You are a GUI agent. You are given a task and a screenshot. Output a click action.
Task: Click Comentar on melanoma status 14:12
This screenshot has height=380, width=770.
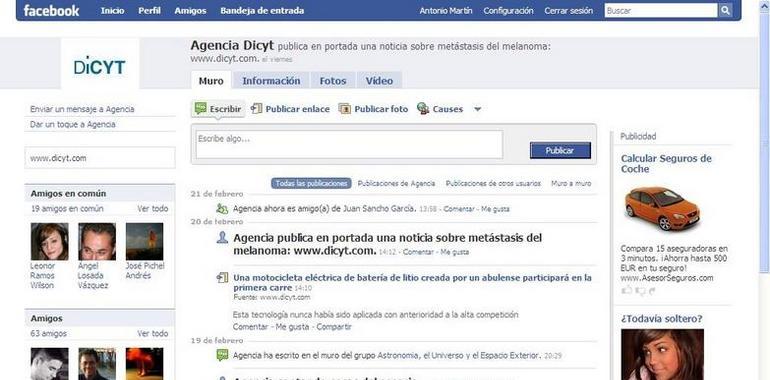[418, 252]
